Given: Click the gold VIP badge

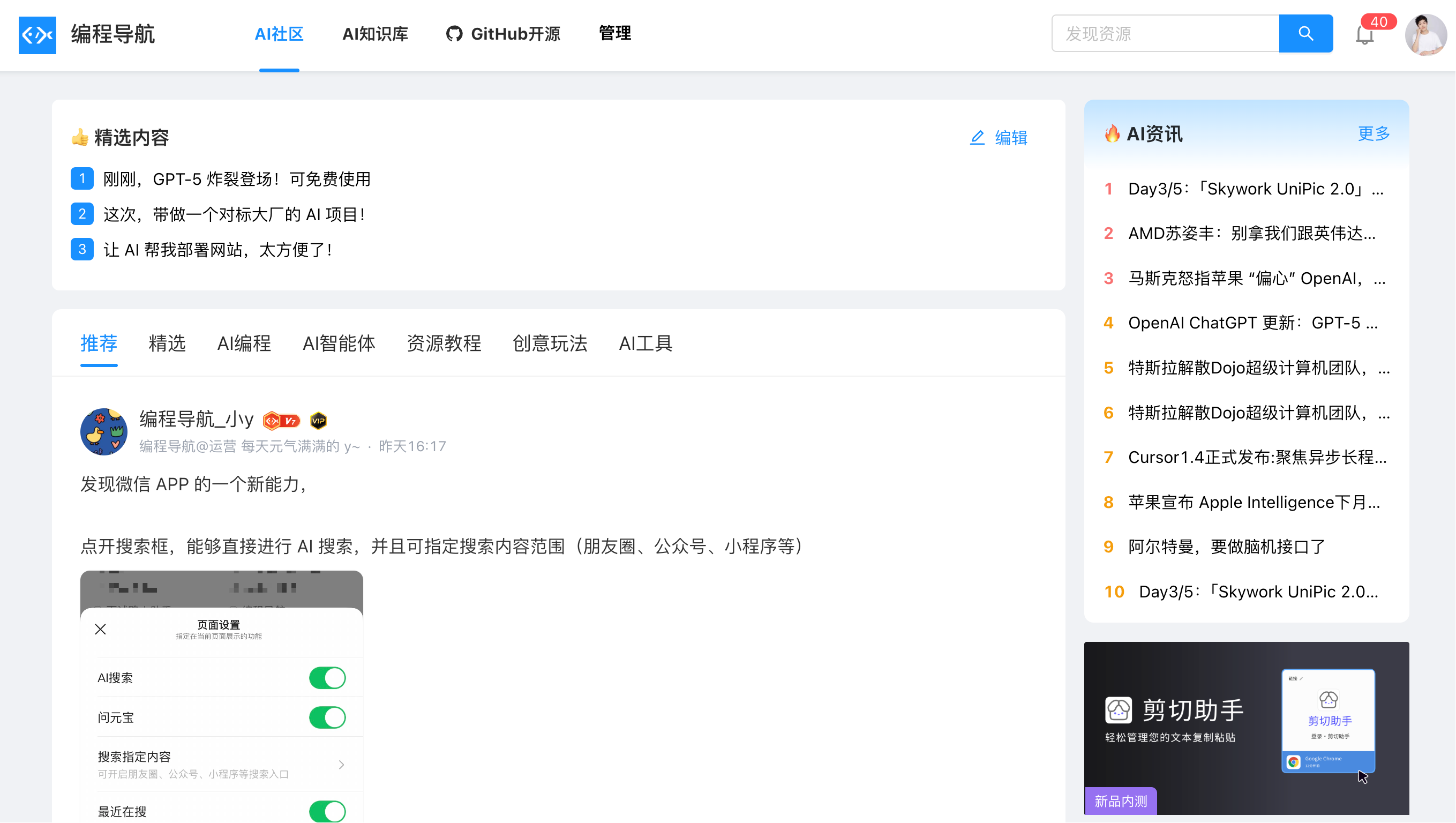Looking at the screenshot, I should pyautogui.click(x=319, y=421).
